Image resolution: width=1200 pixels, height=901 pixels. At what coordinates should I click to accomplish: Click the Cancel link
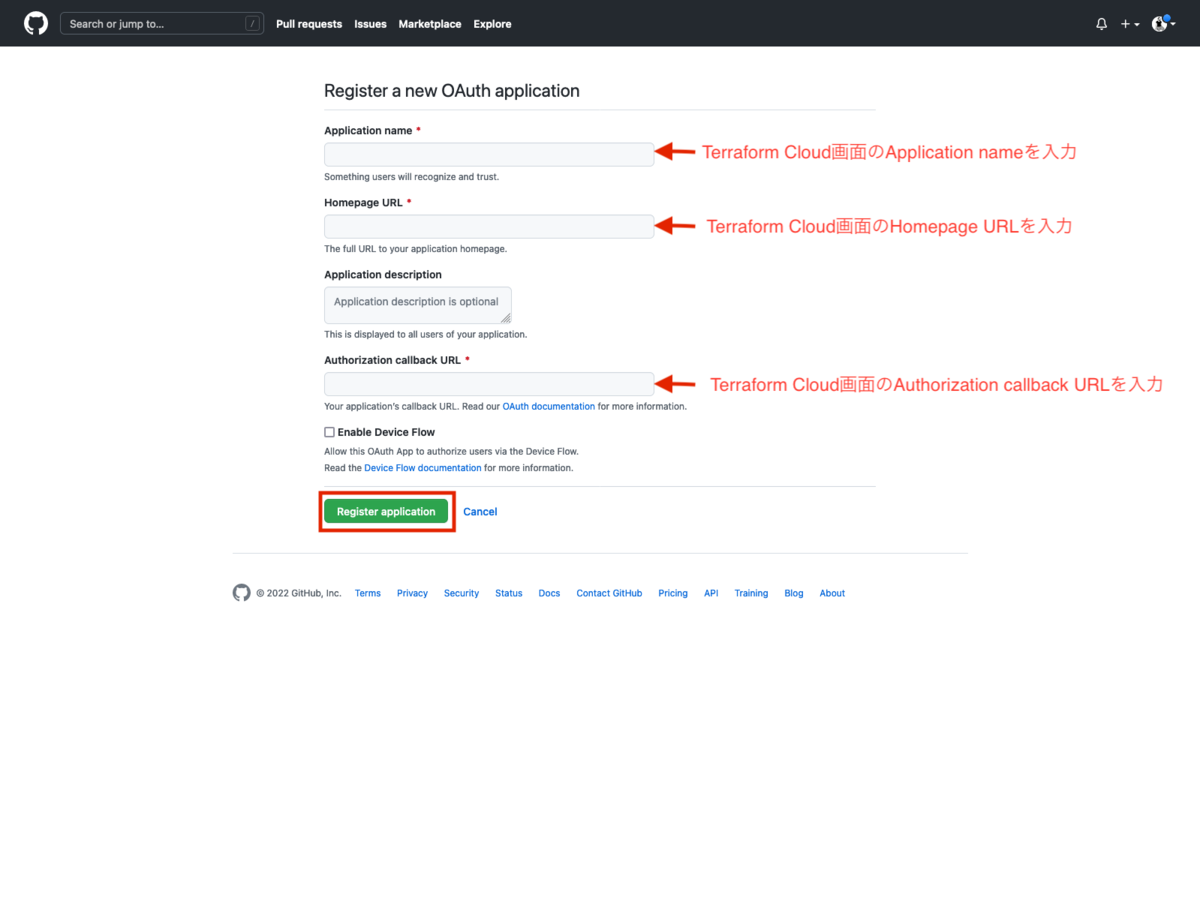480,512
